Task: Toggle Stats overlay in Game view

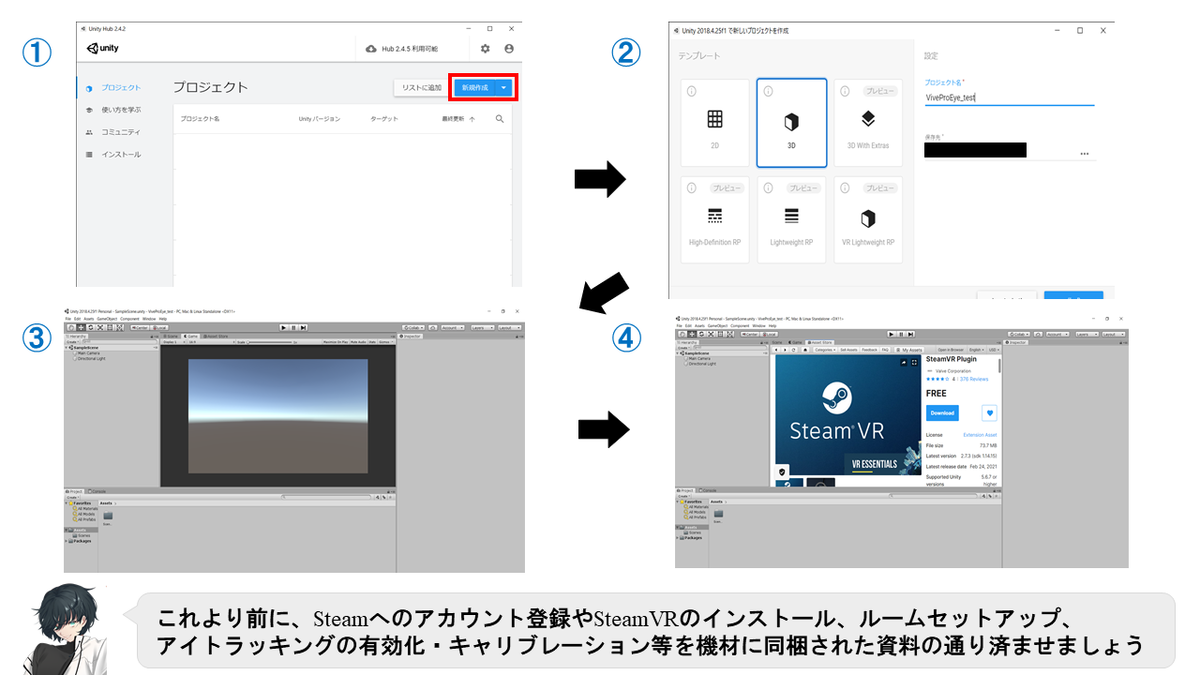Action: point(372,341)
